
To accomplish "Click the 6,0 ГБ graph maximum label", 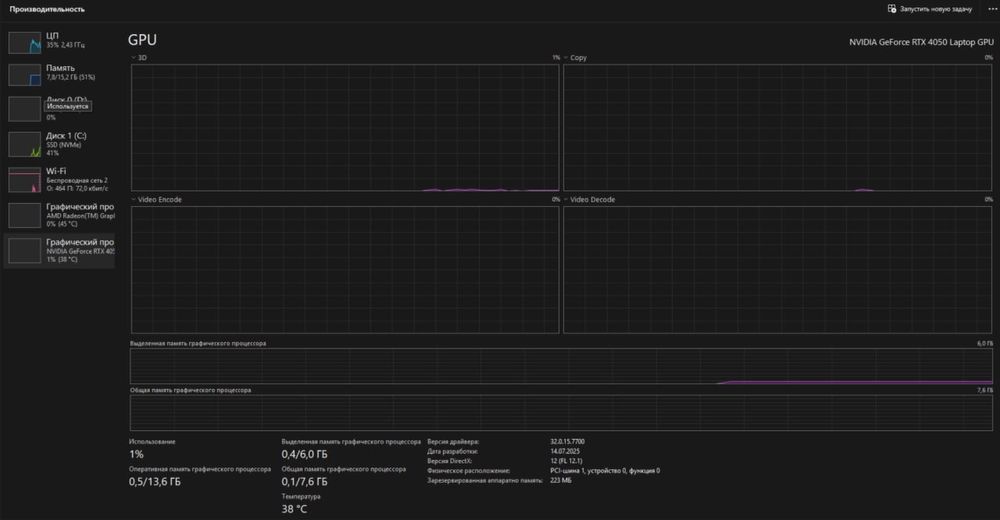I will (985, 343).
